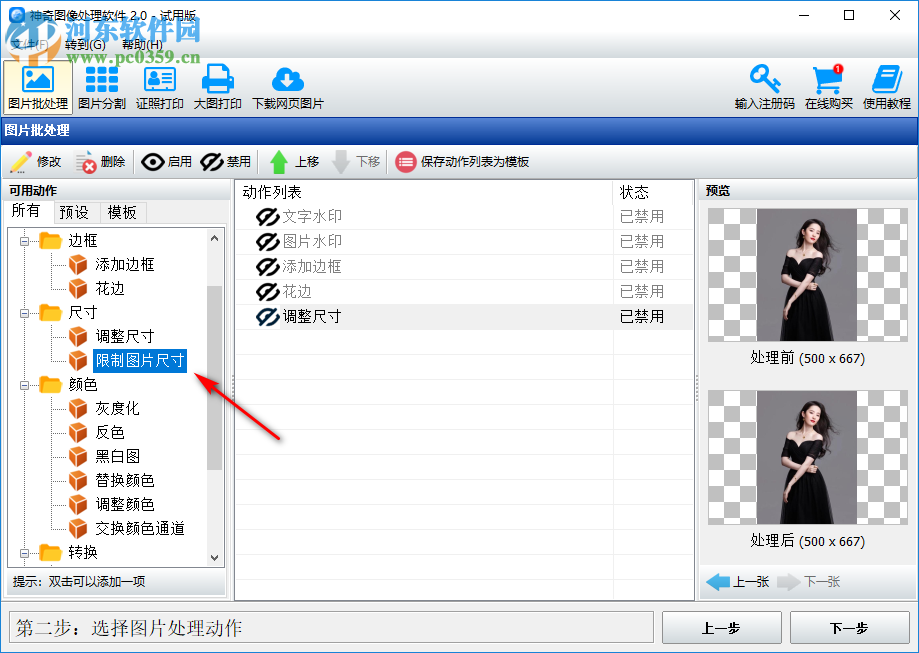
Task: Click the tree scrollbar down arrow
Action: click(215, 557)
